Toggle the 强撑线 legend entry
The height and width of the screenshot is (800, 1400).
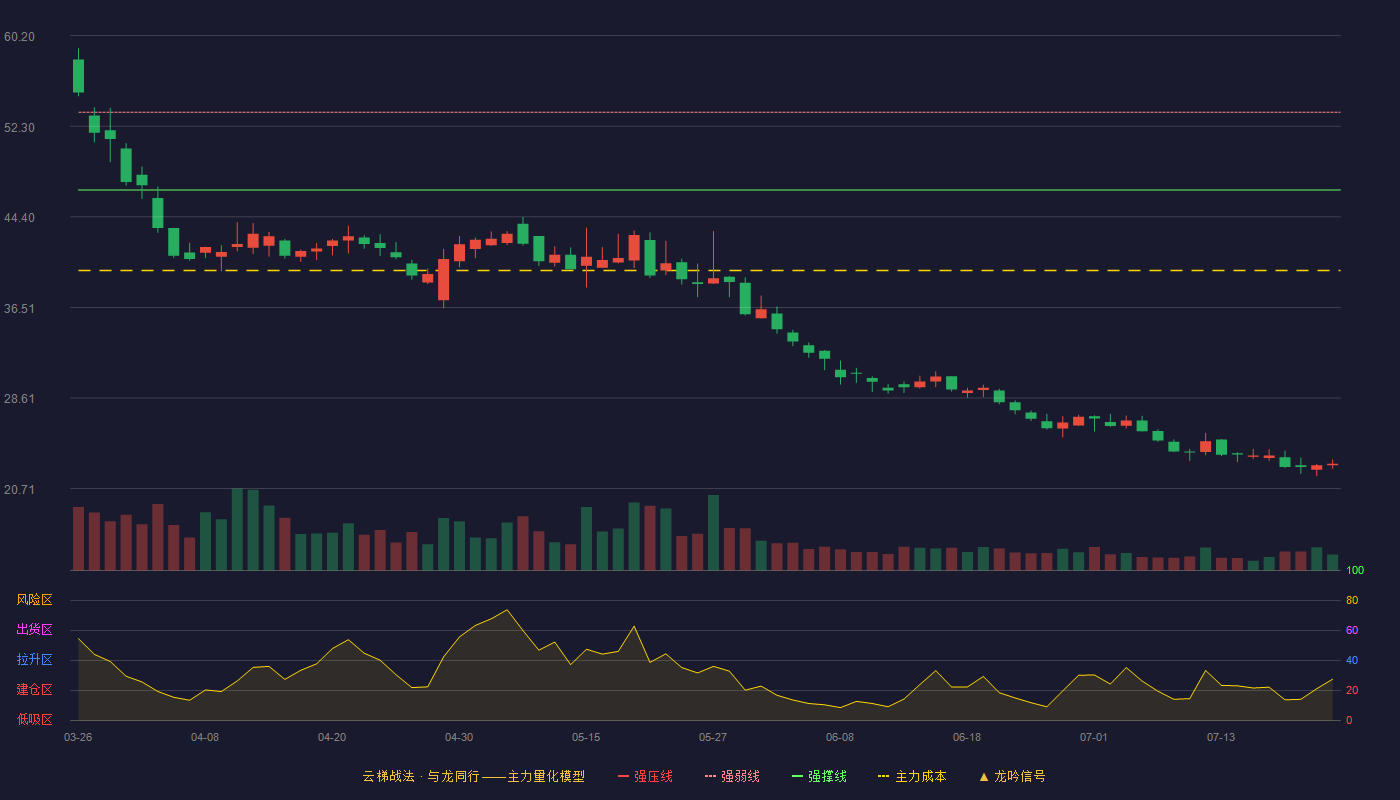819,776
